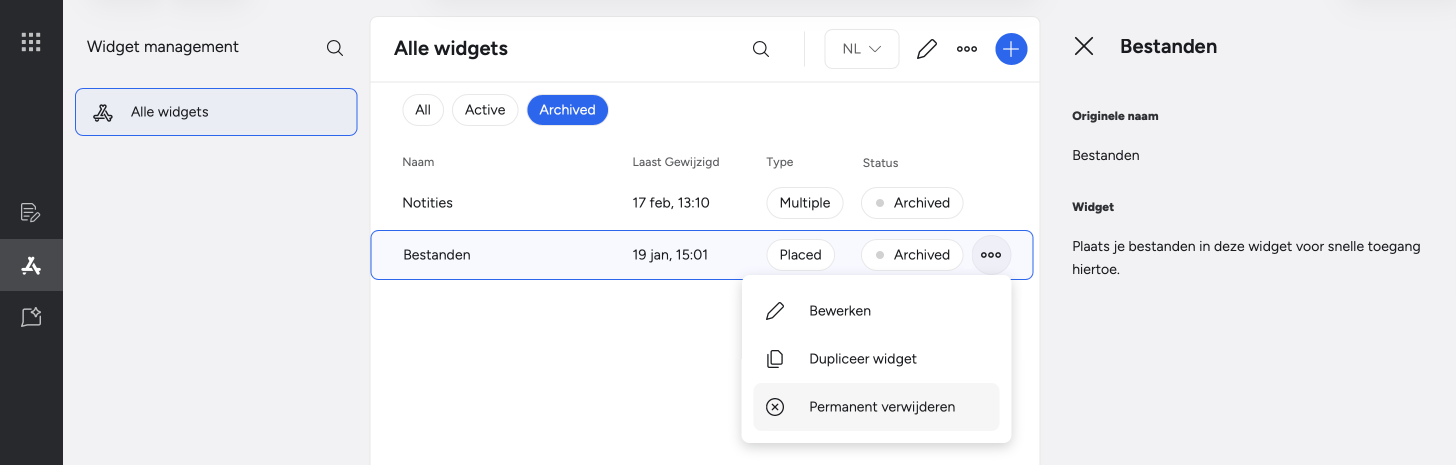Select Alle widgets in the sidebar list
Image resolution: width=1456 pixels, height=465 pixels.
click(x=216, y=112)
